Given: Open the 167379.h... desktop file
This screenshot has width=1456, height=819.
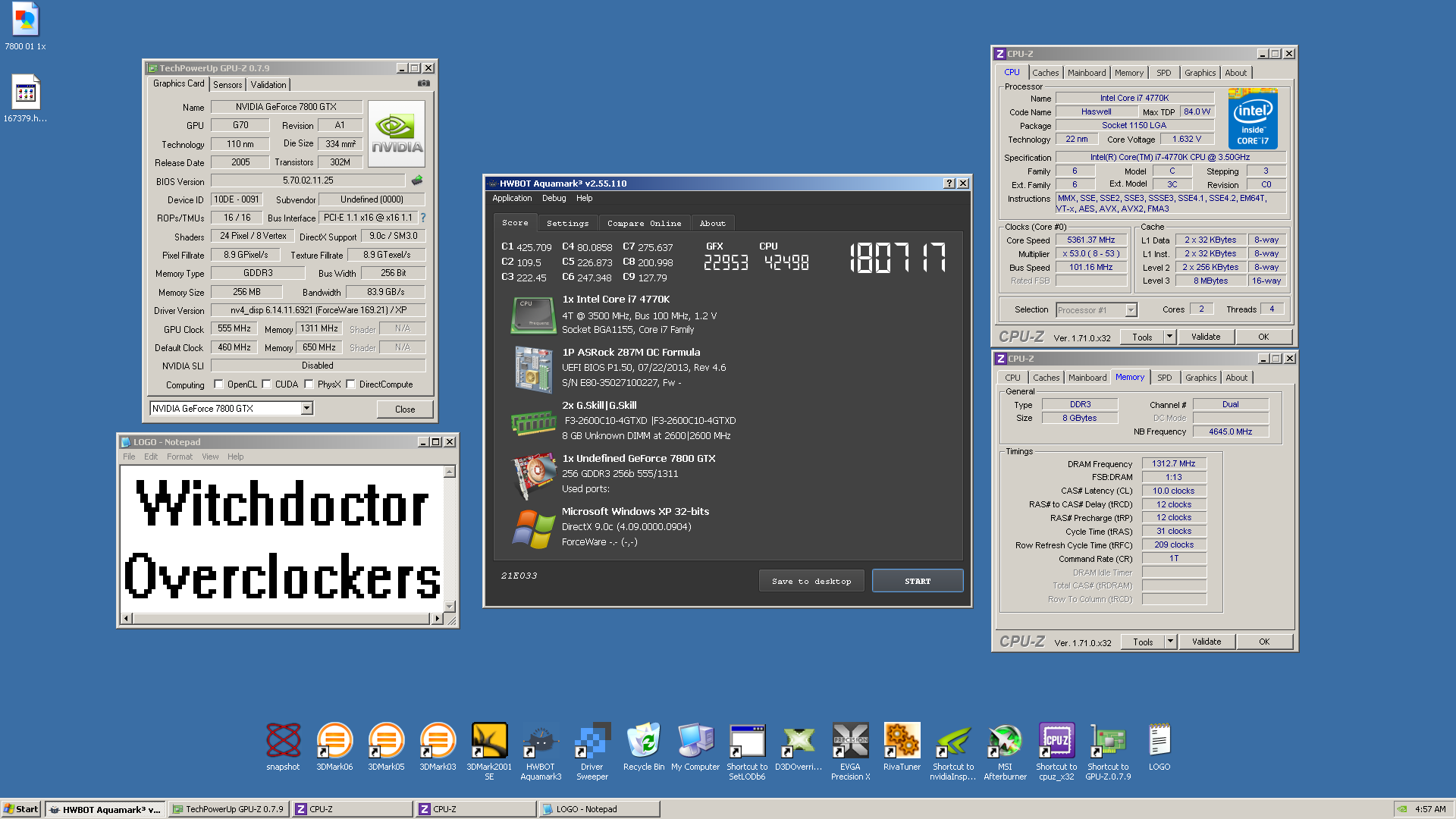Looking at the screenshot, I should [25, 99].
